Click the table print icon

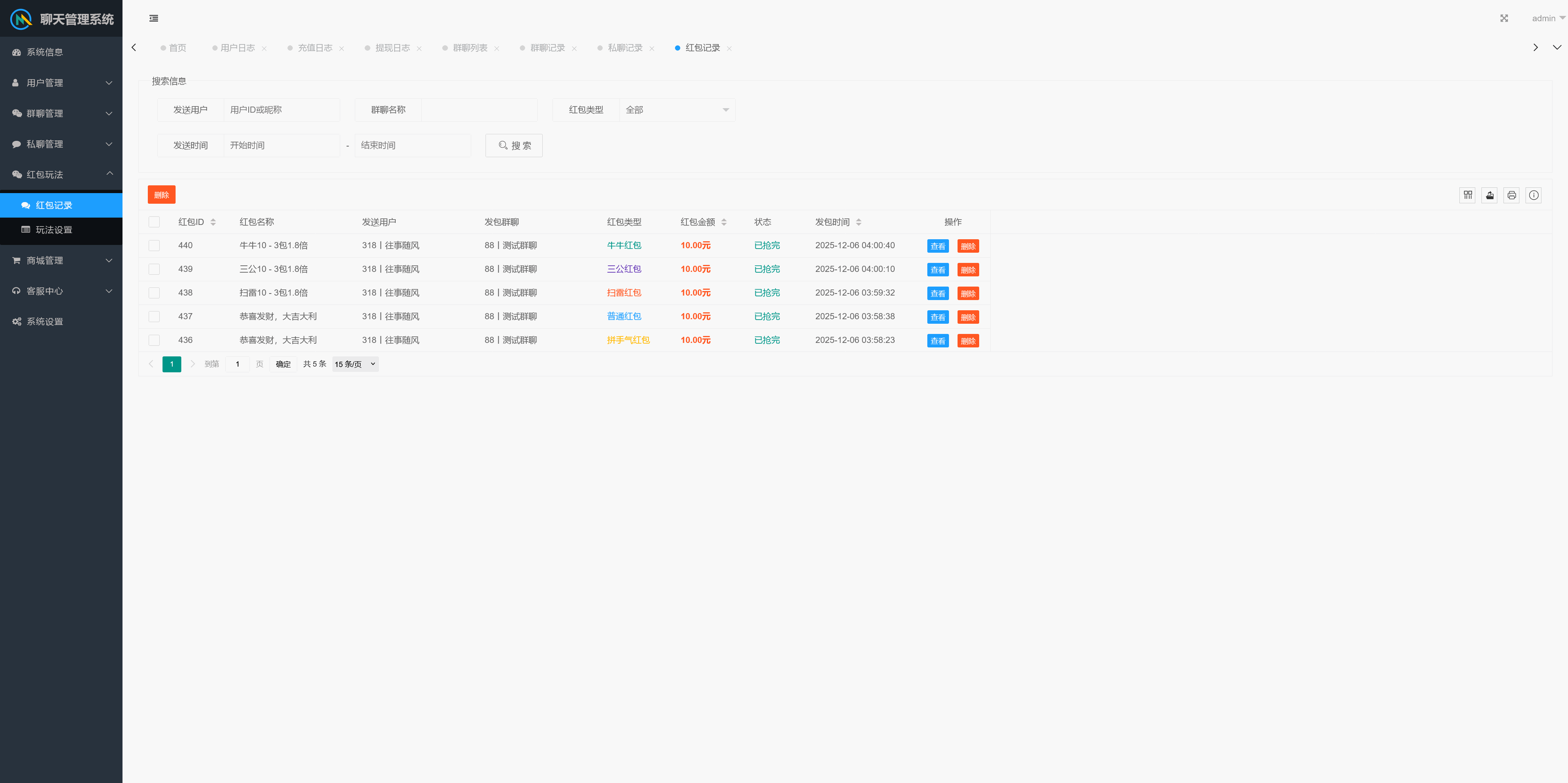click(x=1511, y=195)
